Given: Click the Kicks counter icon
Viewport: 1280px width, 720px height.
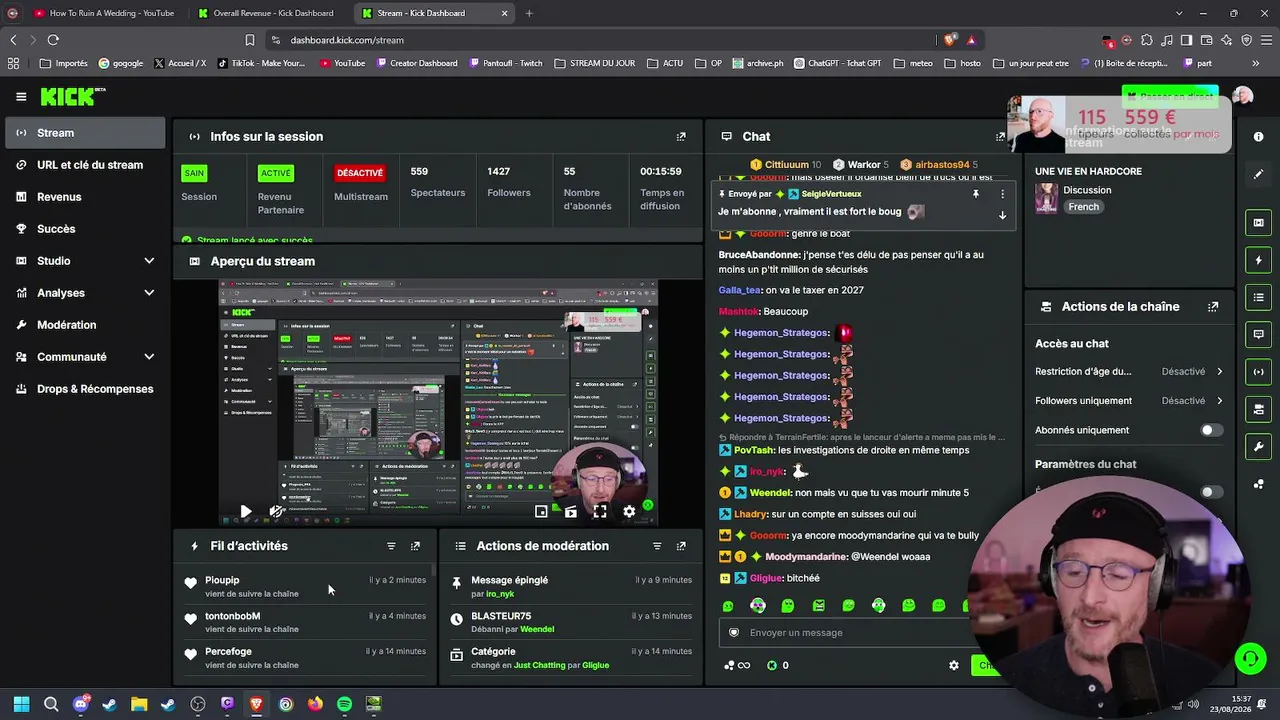Looking at the screenshot, I should click(772, 665).
